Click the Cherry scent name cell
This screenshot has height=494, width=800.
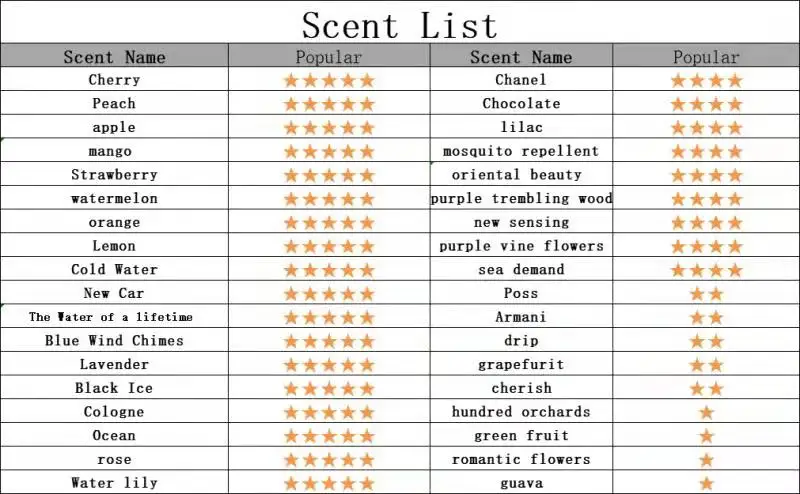114,80
